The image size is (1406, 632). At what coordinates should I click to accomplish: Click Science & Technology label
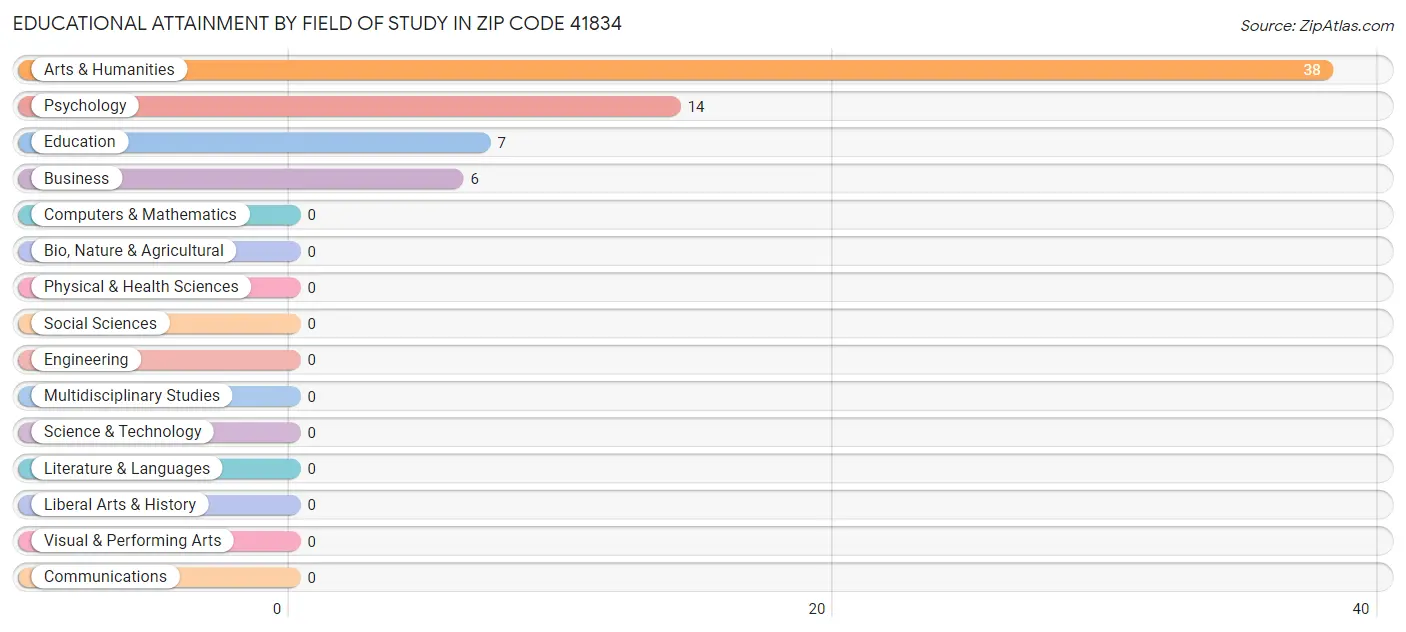(123, 432)
